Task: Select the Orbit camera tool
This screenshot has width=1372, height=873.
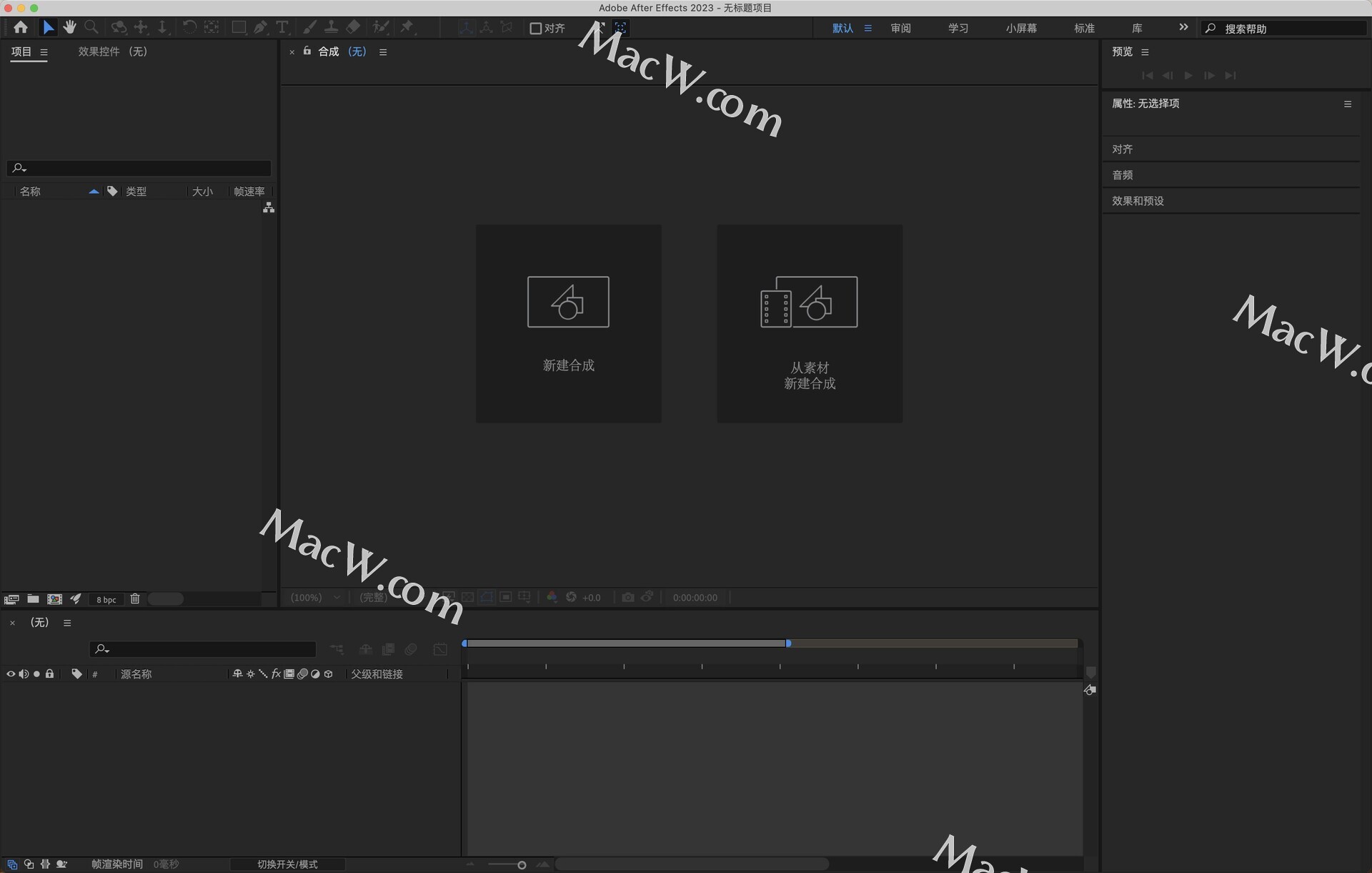Action: 119,28
